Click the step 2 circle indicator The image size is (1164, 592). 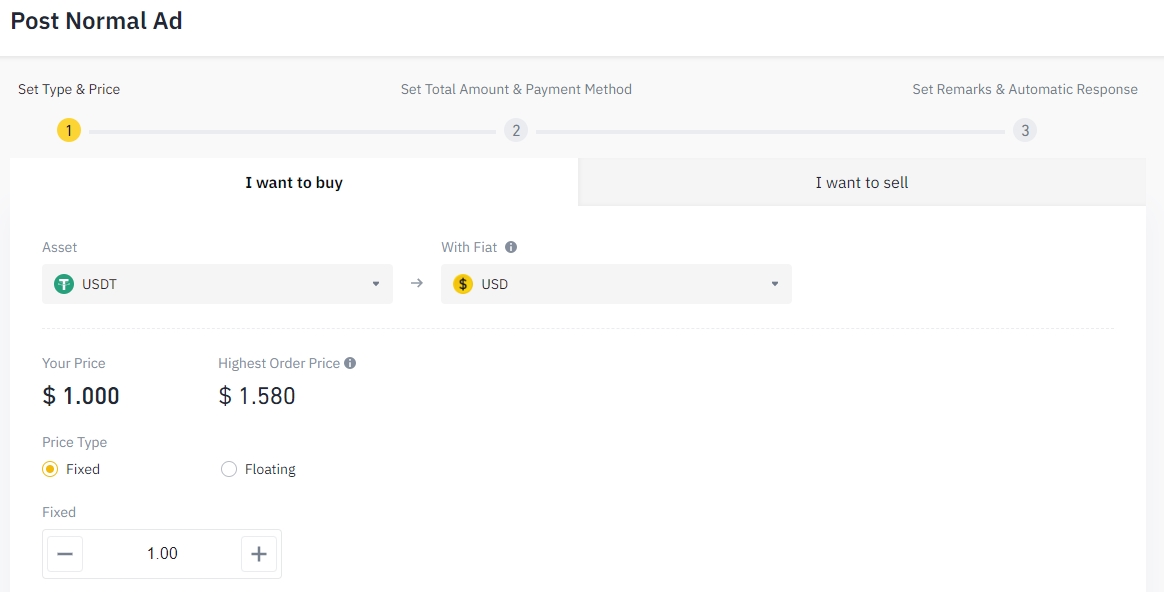(x=515, y=130)
